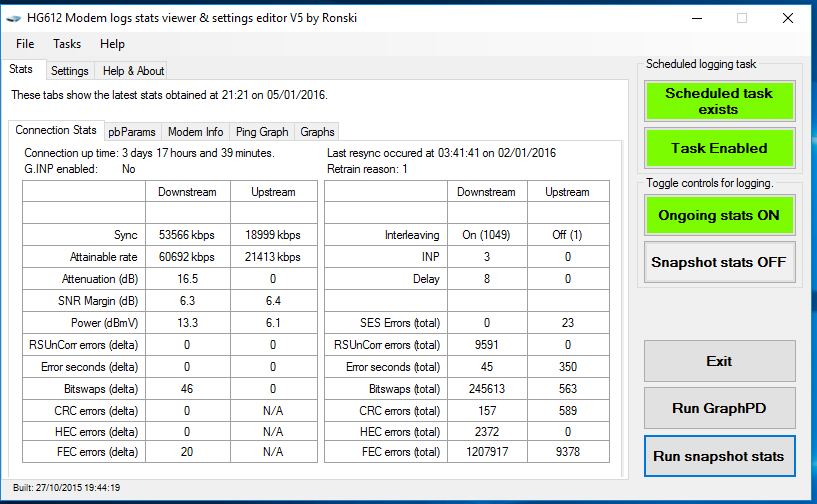Click the Exit button
The width and height of the screenshot is (817, 504).
coord(719,361)
